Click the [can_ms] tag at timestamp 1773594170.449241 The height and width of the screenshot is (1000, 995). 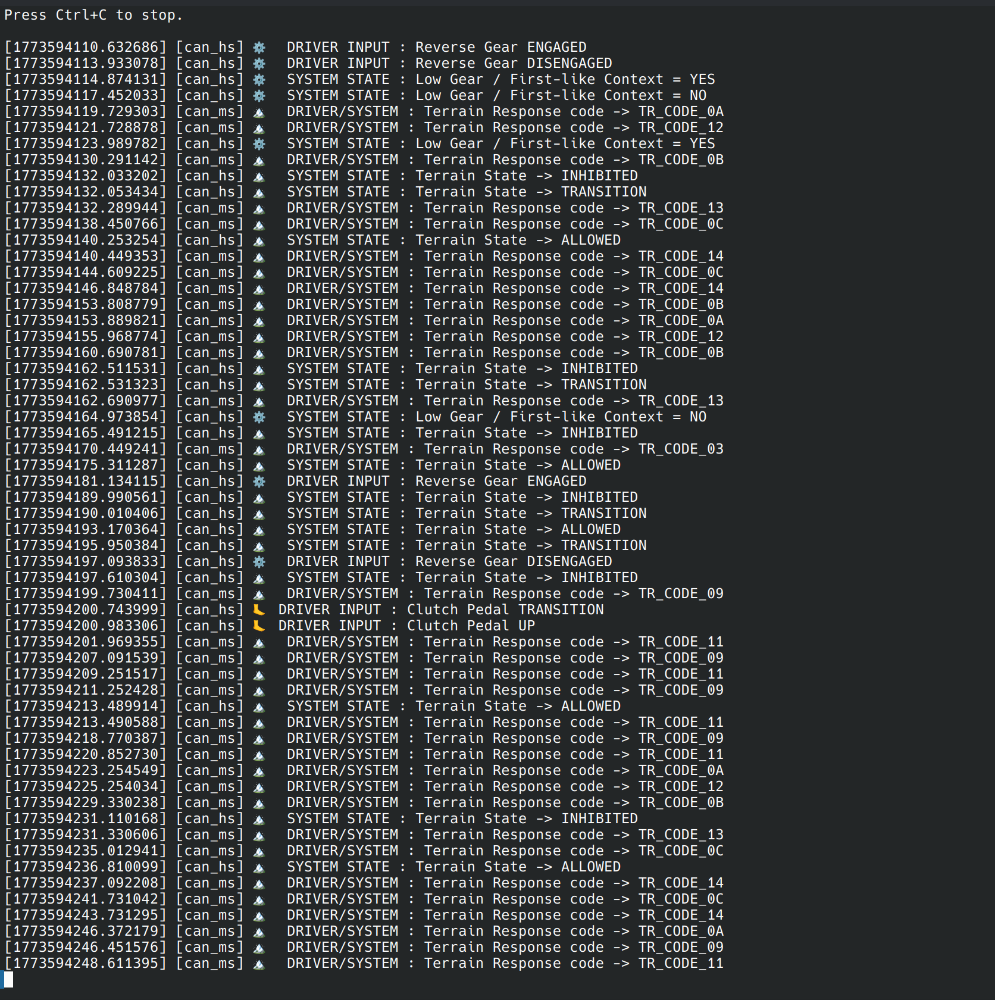pyautogui.click(x=209, y=449)
